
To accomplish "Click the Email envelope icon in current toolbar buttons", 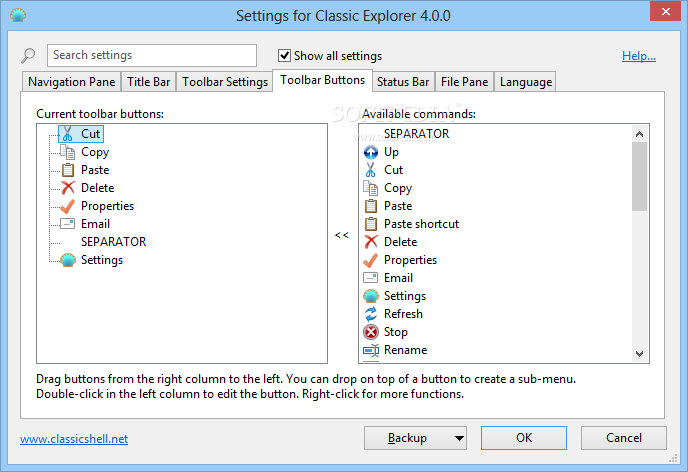I will pos(67,224).
